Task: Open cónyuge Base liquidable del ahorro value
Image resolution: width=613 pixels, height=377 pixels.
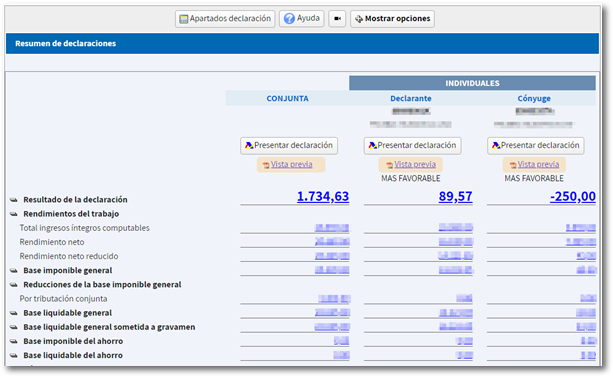Action: tap(588, 355)
